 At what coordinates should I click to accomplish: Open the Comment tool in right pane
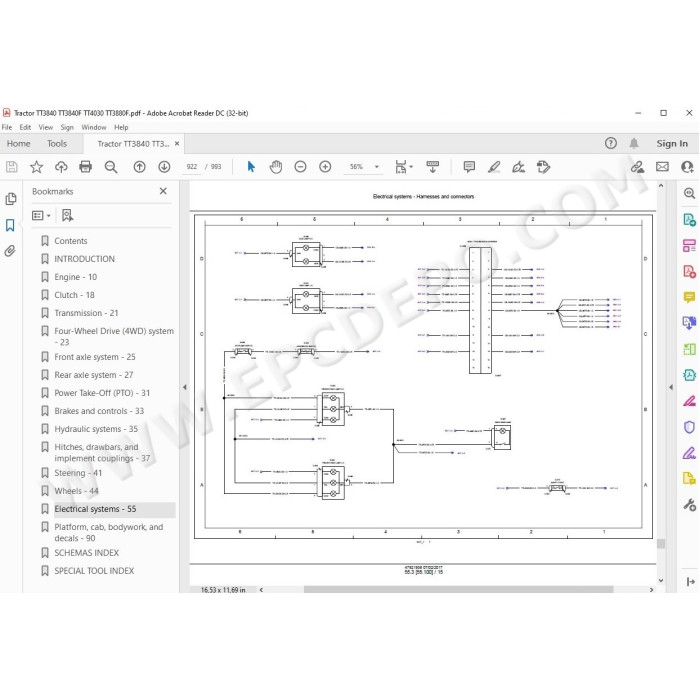pyautogui.click(x=689, y=297)
